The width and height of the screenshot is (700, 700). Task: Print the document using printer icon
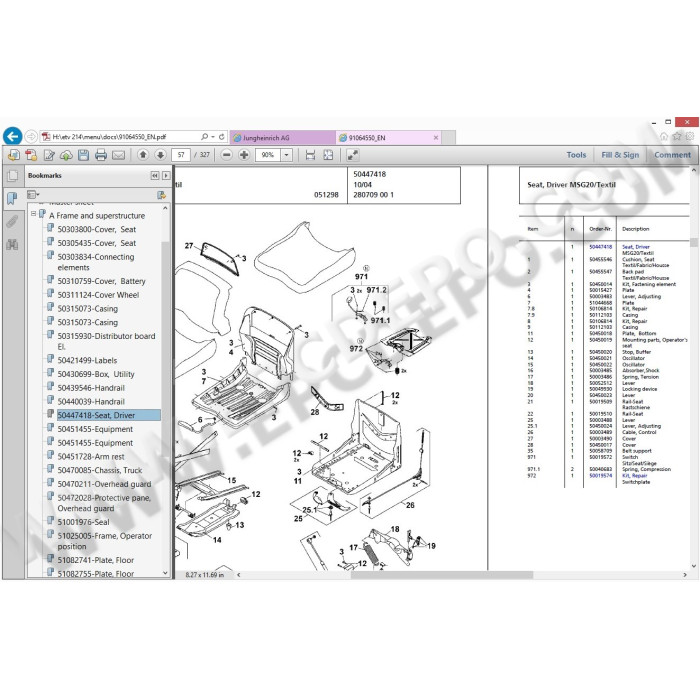[x=101, y=155]
